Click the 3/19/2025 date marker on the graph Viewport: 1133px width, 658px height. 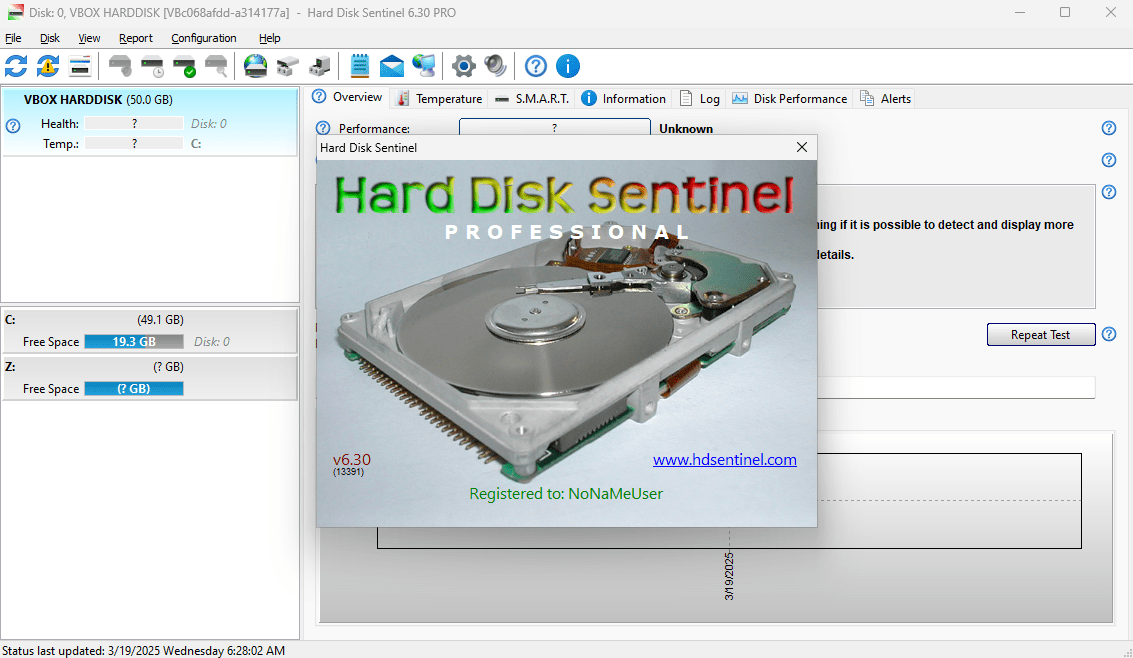pyautogui.click(x=729, y=576)
